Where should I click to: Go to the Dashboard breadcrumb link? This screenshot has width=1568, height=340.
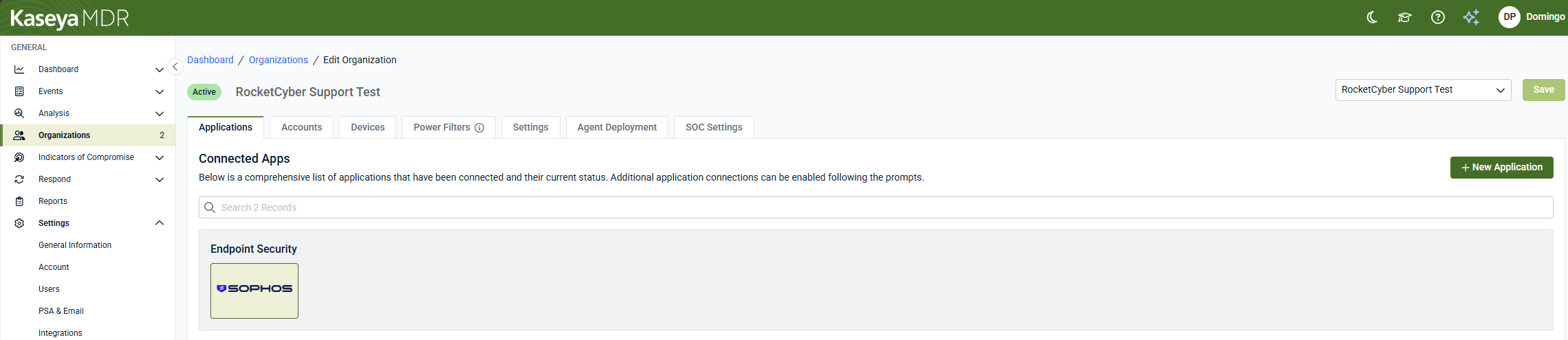(x=210, y=60)
